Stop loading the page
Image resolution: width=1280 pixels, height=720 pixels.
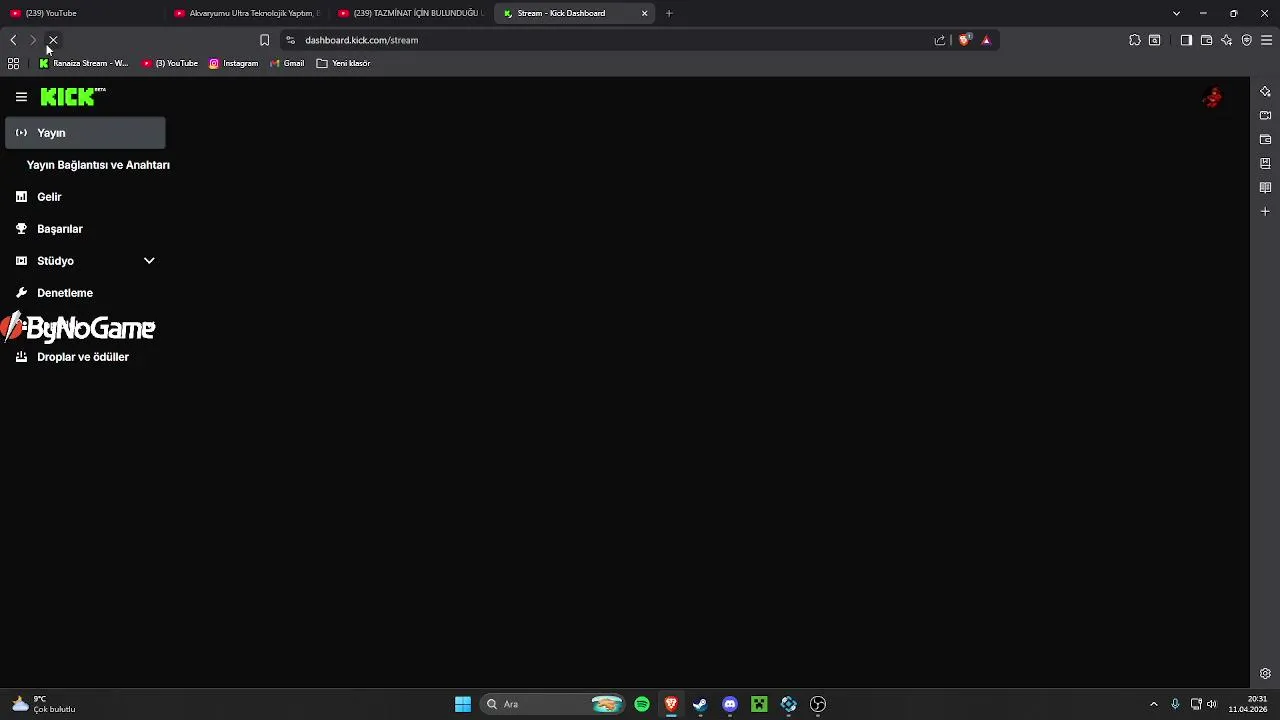tap(53, 40)
